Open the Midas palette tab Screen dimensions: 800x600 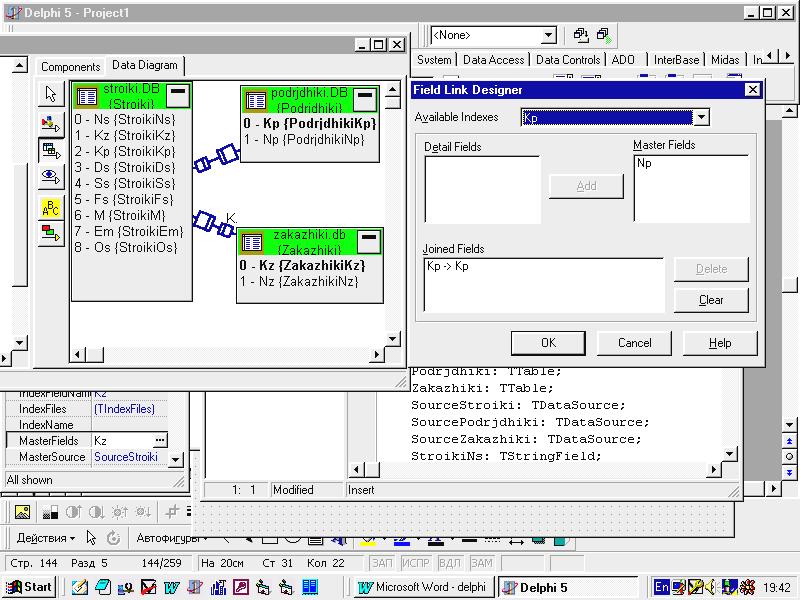click(x=725, y=60)
